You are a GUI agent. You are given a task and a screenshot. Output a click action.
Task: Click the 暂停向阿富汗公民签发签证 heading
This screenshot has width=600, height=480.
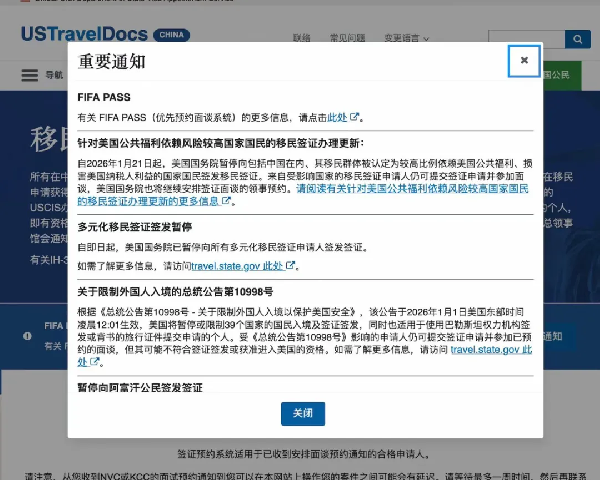[140, 387]
